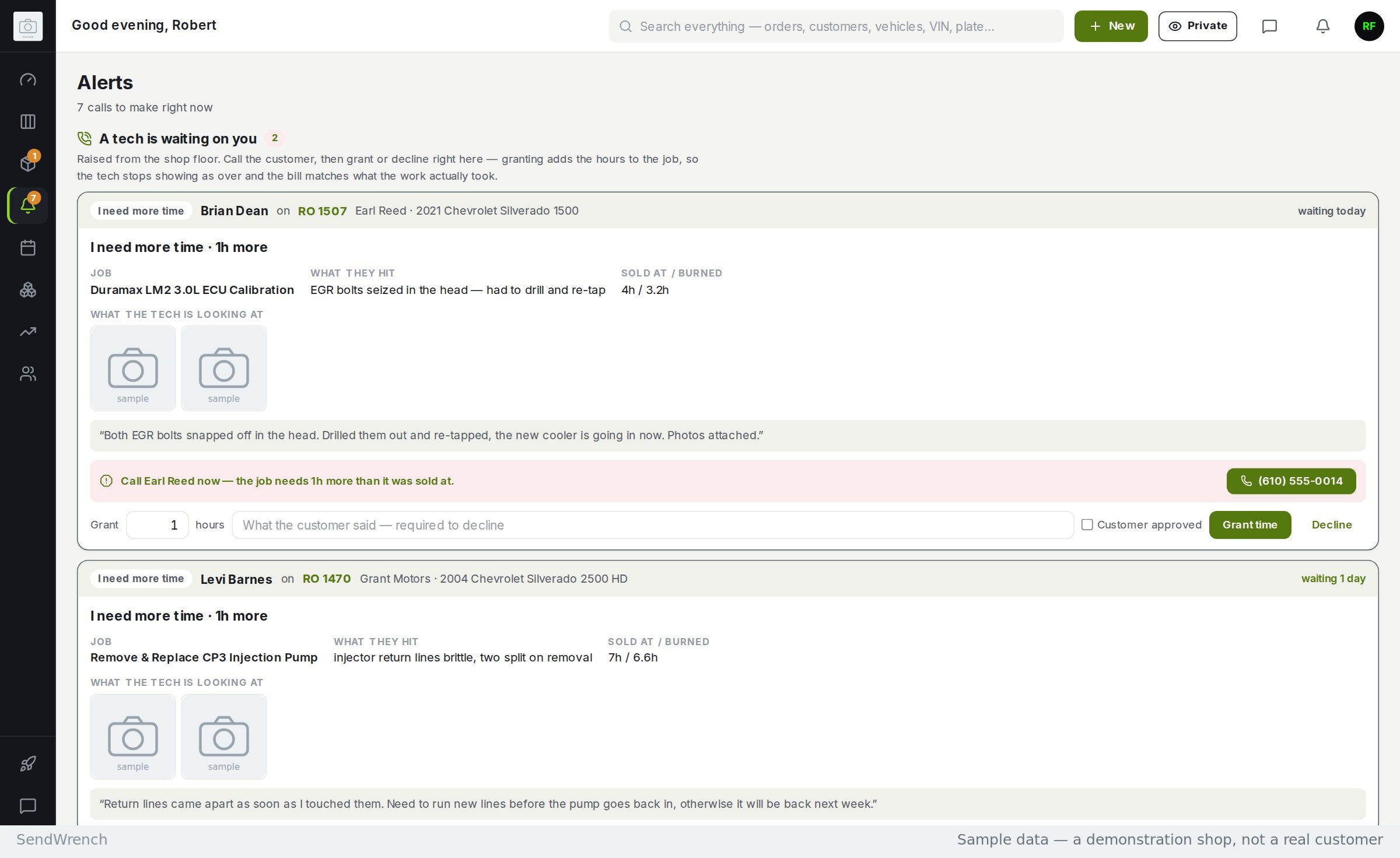Click the Grant hours number field
Screen dimensions: 1400x858
(157, 525)
